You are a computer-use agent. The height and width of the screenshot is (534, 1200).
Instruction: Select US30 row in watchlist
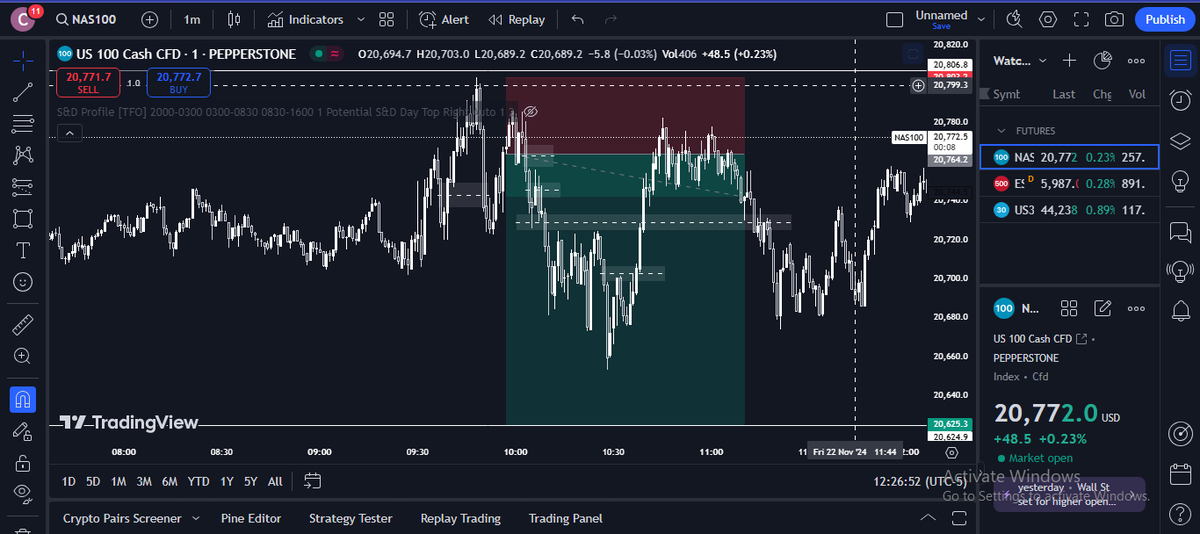tap(1068, 209)
